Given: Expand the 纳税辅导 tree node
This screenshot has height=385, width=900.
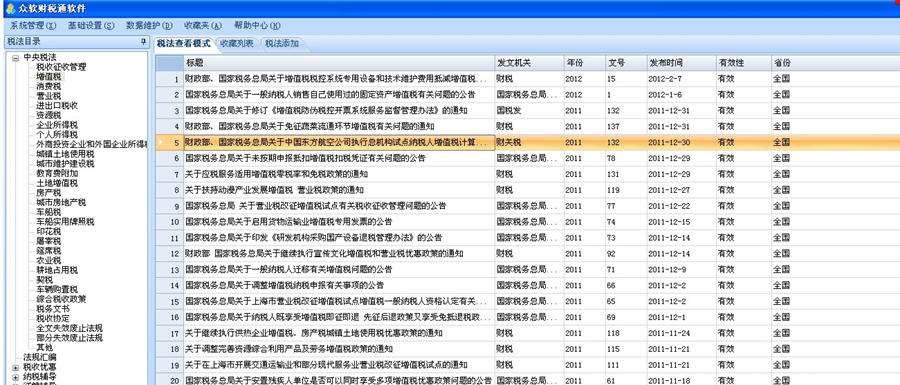Looking at the screenshot, I should click(x=15, y=377).
